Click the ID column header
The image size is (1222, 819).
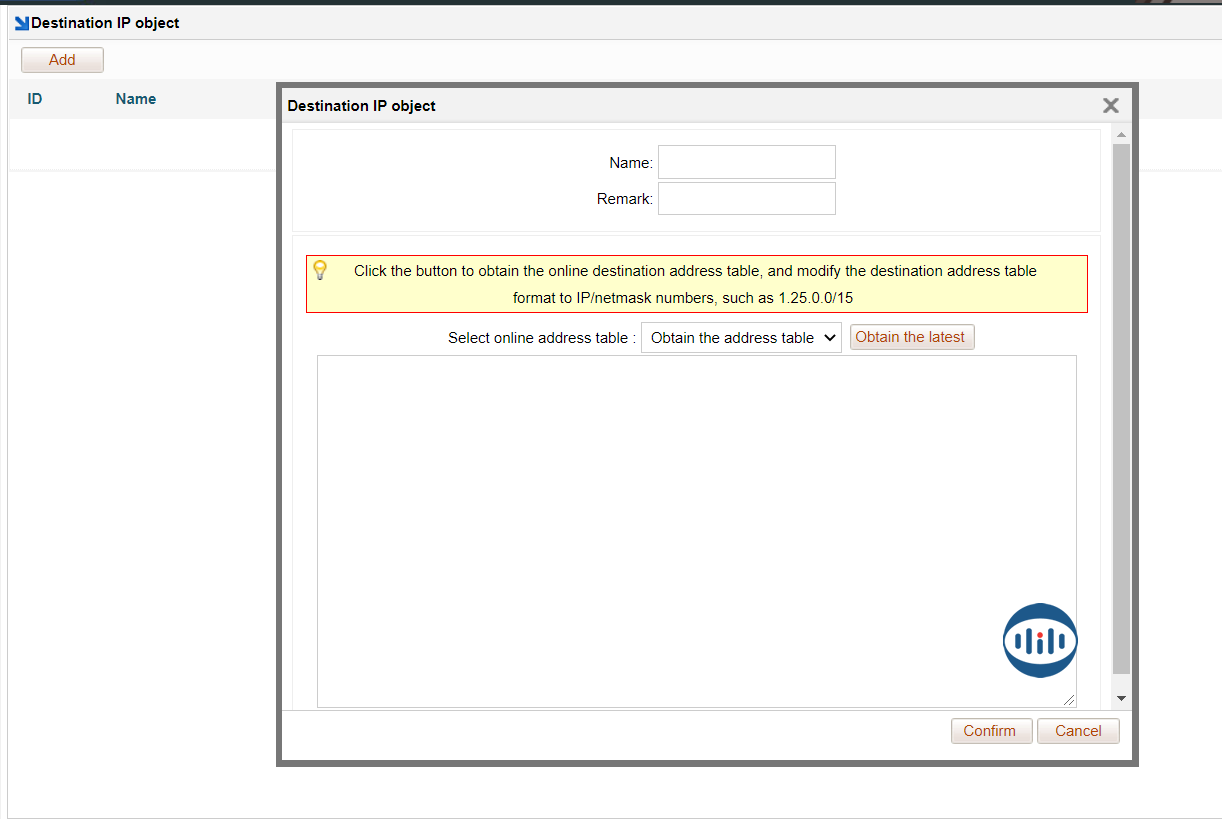click(x=35, y=99)
